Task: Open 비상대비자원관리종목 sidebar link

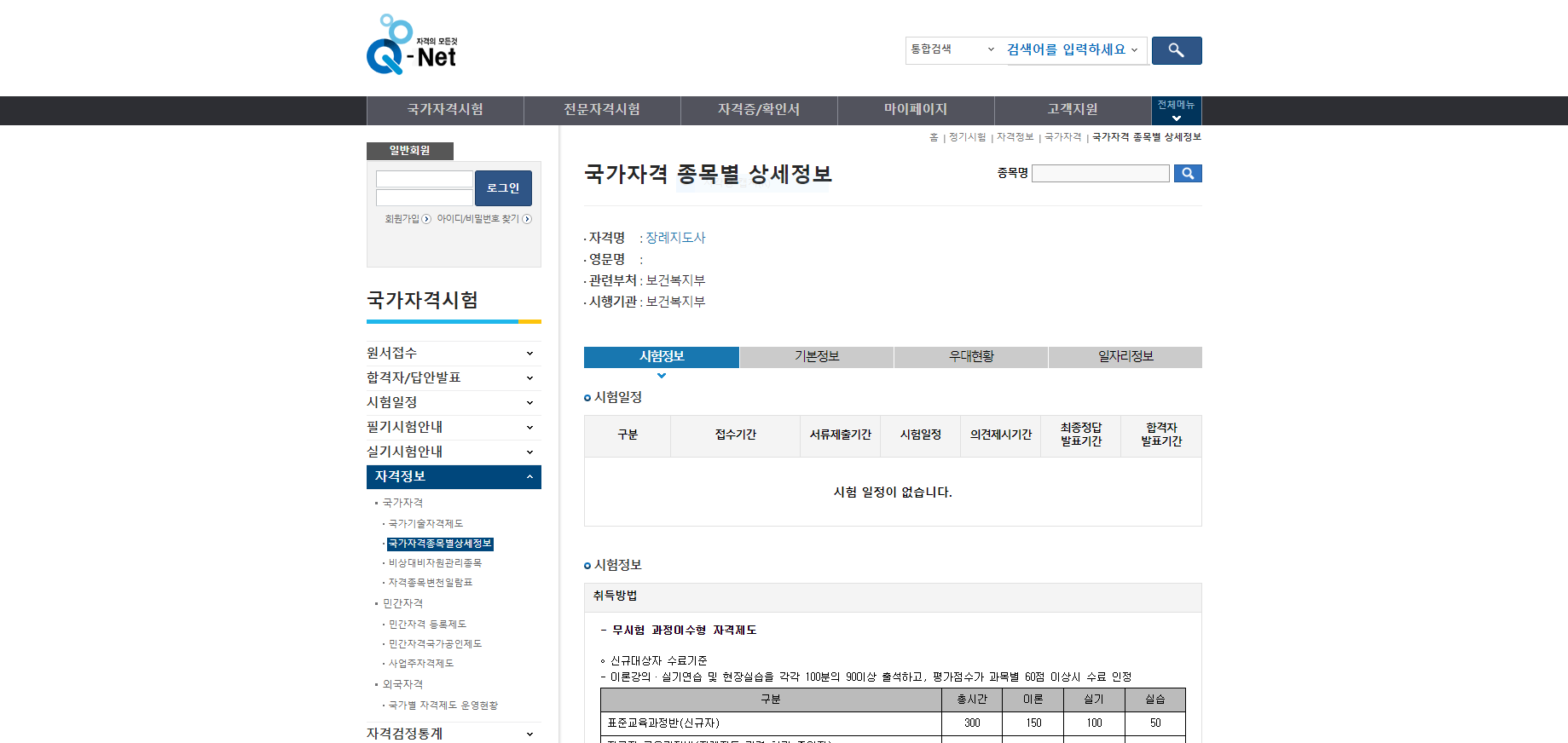Action: point(435,563)
